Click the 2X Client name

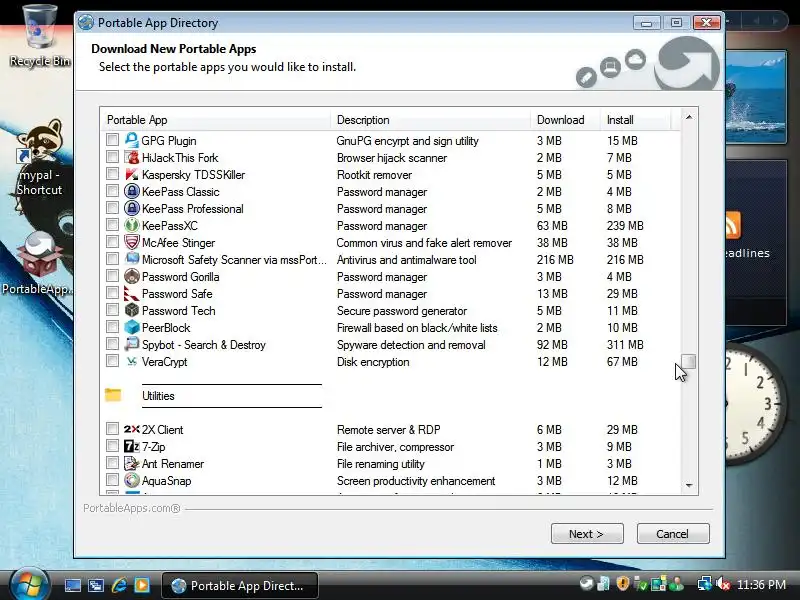[162, 430]
